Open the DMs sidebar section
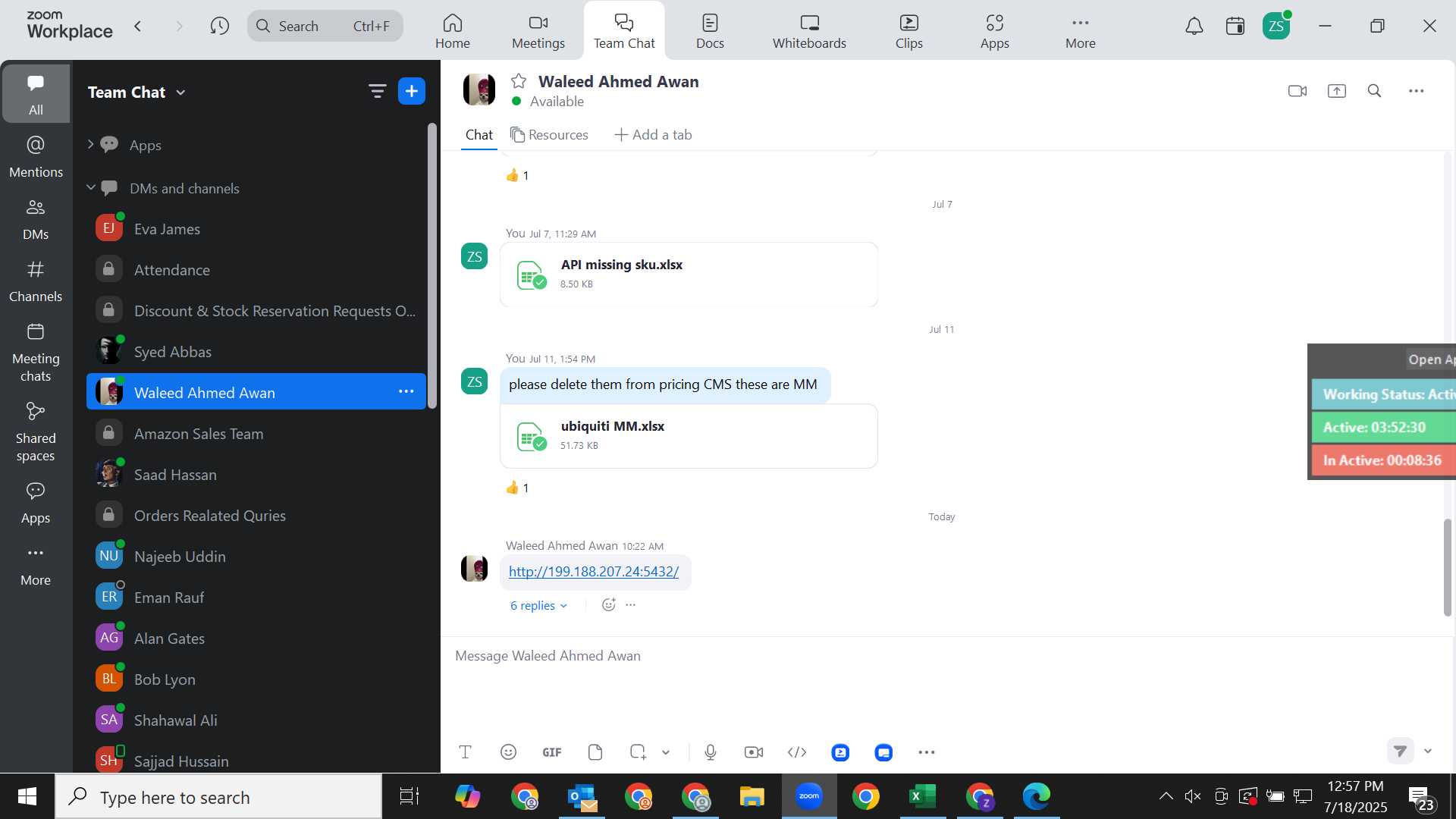The height and width of the screenshot is (819, 1456). (x=36, y=219)
